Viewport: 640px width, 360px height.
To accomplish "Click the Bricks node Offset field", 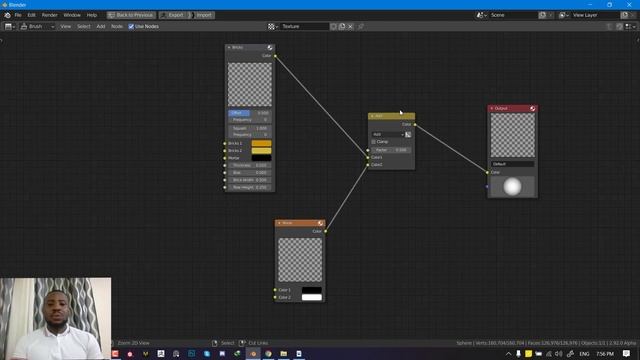I will 249,113.
